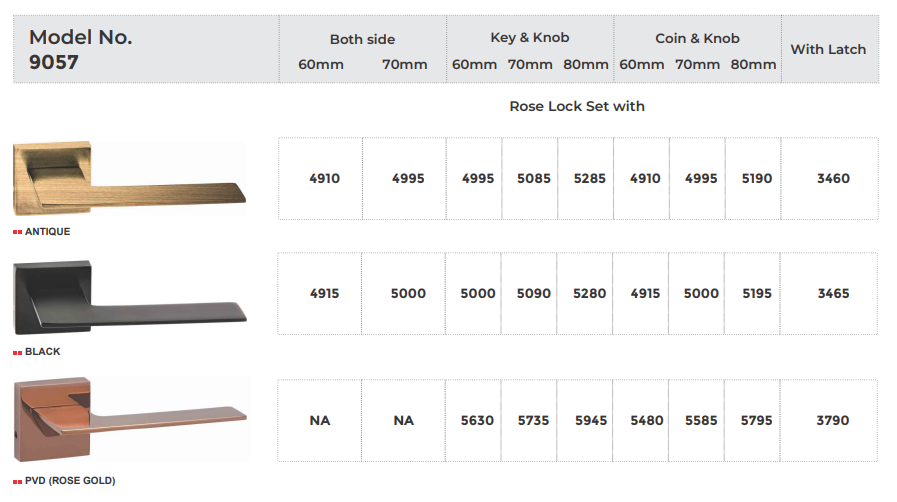Click the red marker beside ANTIQUE label
The height and width of the screenshot is (502, 897).
(x=17, y=232)
